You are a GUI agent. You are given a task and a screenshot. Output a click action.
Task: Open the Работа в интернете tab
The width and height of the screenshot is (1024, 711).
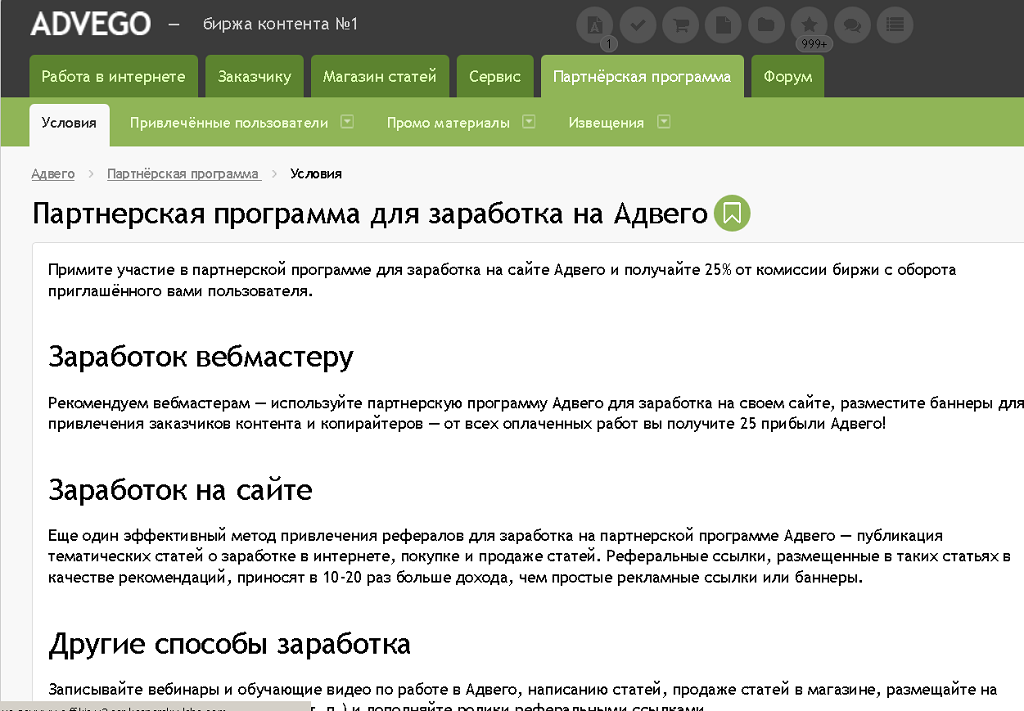coord(114,76)
